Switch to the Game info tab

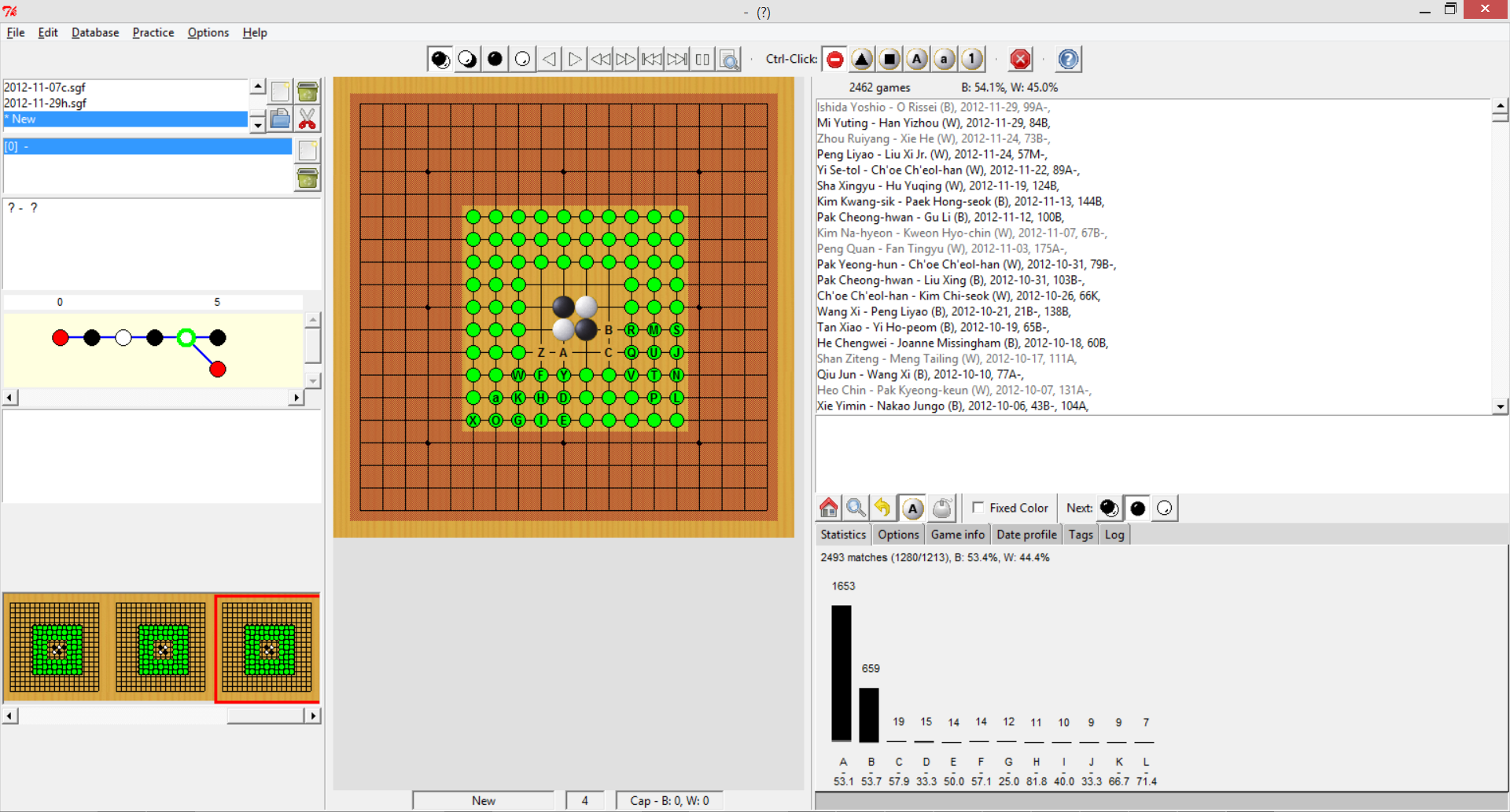tap(957, 535)
